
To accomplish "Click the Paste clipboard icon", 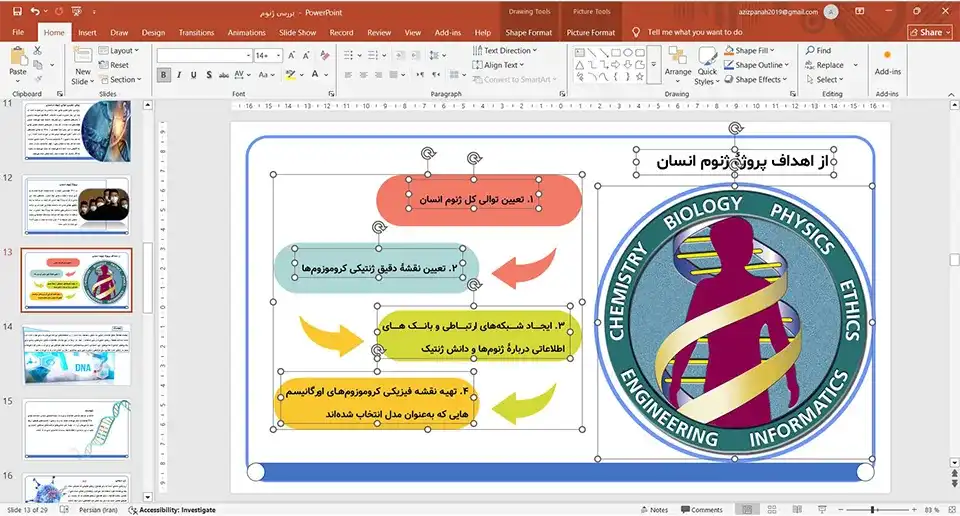I will pyautogui.click(x=18, y=56).
